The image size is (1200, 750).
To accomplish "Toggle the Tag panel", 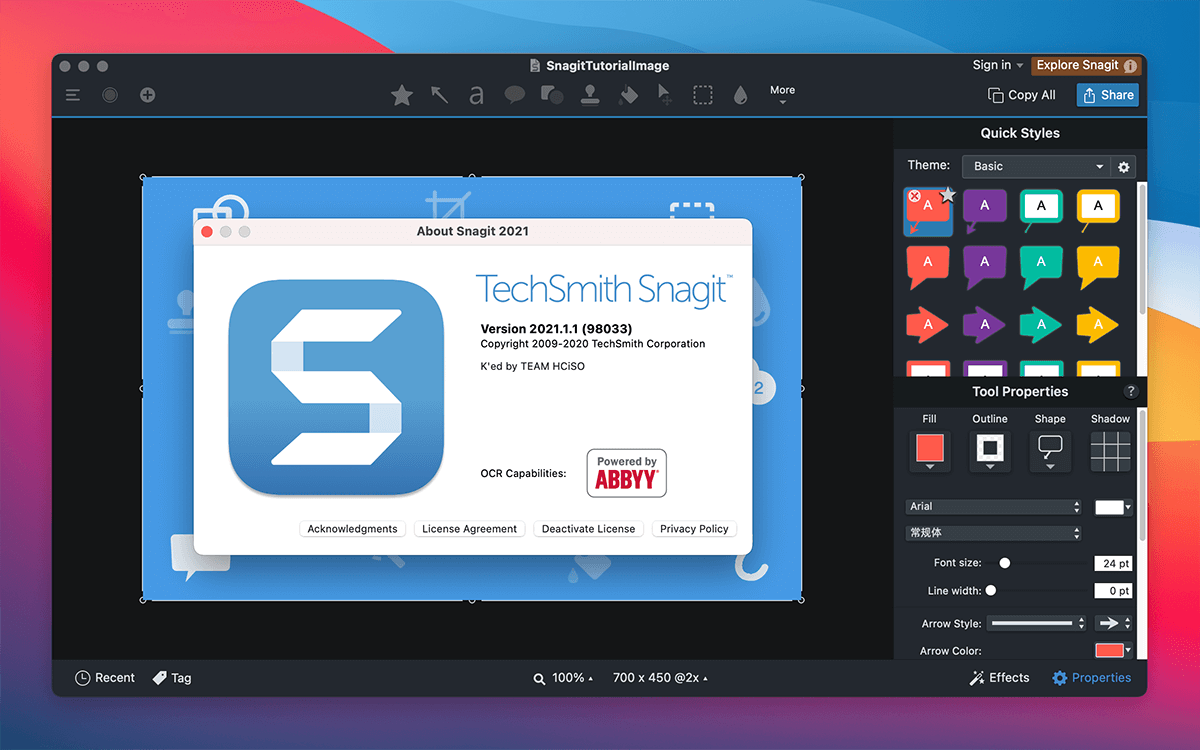I will [x=171, y=678].
